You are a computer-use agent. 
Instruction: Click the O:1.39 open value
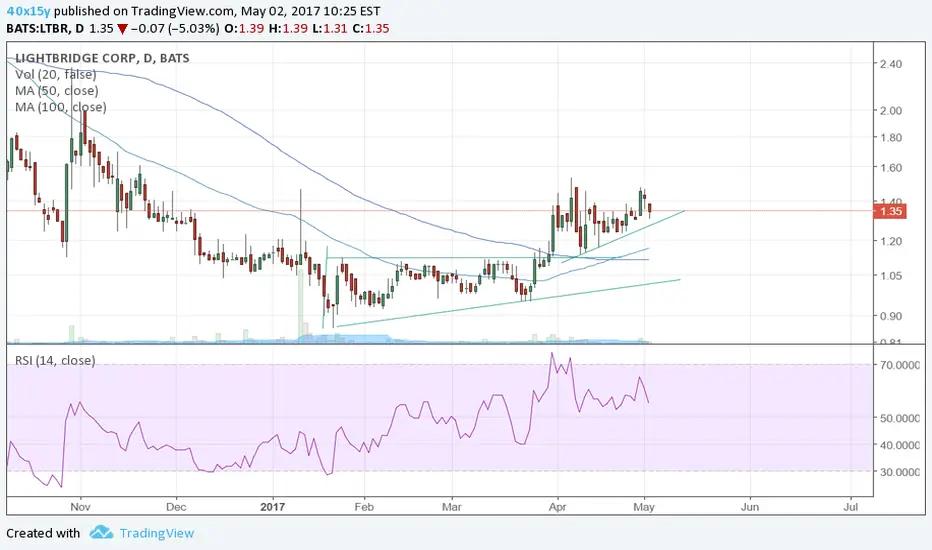[x=244, y=28]
